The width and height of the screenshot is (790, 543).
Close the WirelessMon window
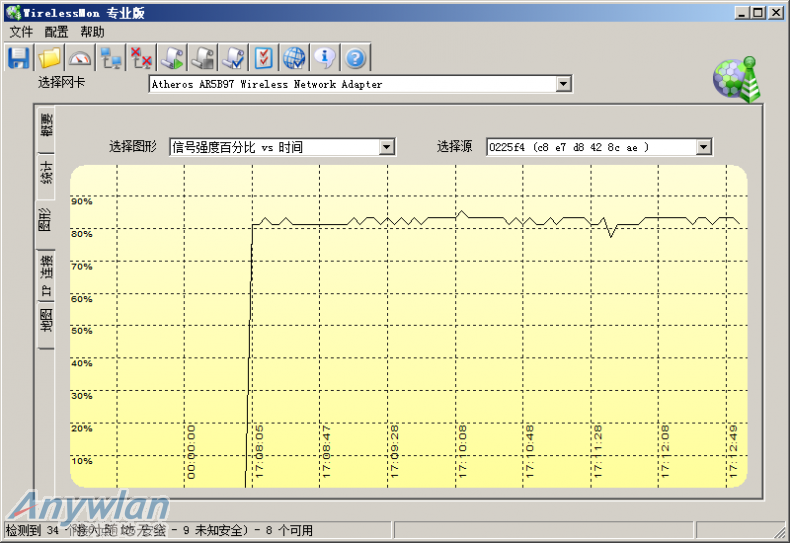(775, 13)
